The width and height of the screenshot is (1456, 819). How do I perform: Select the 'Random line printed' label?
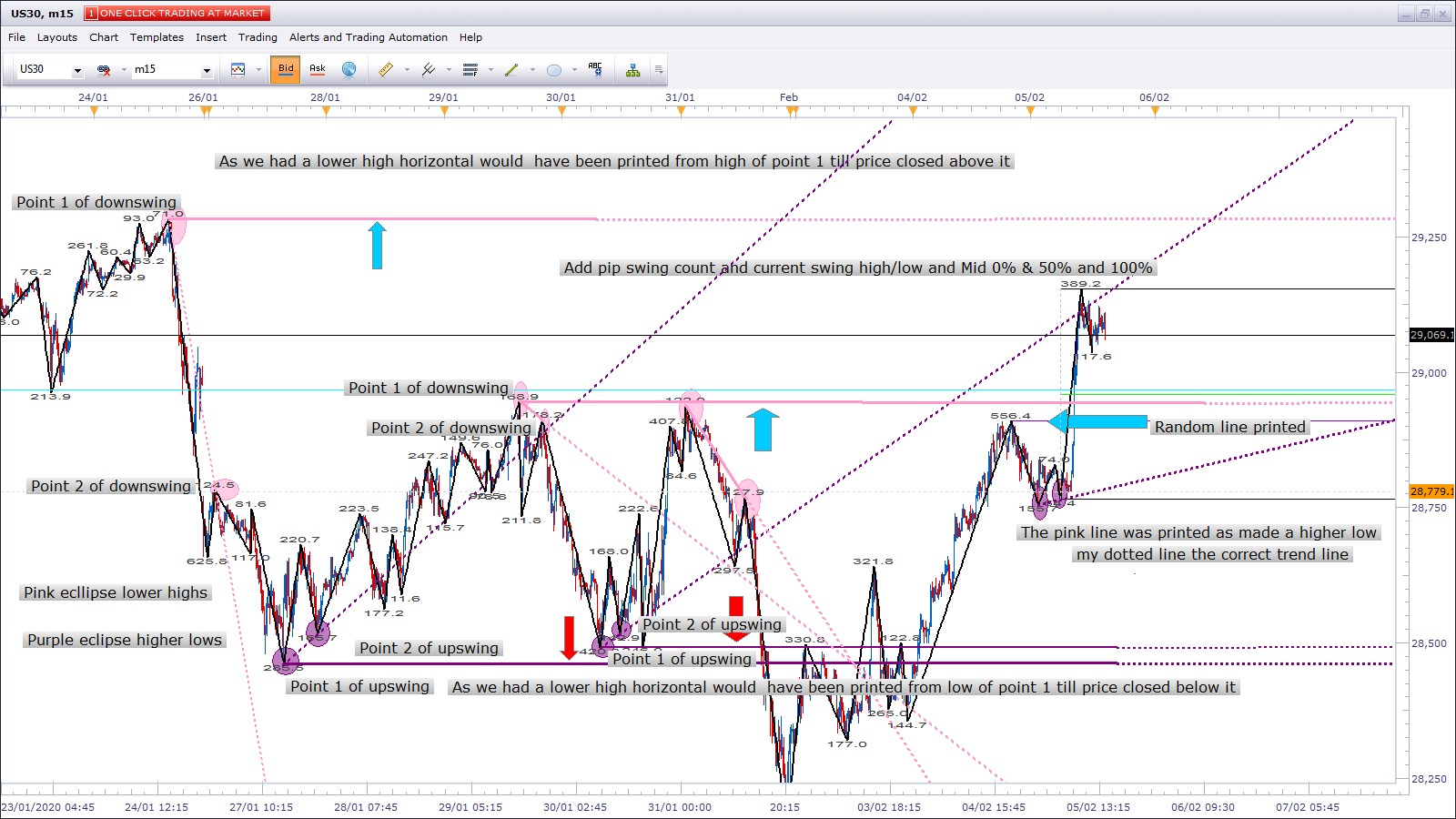[x=1230, y=427]
